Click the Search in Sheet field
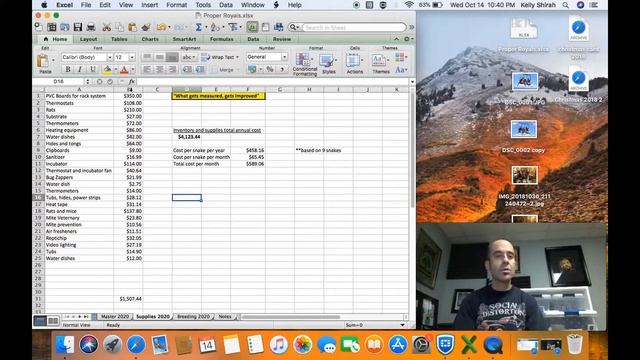The height and width of the screenshot is (360, 640). (354, 27)
